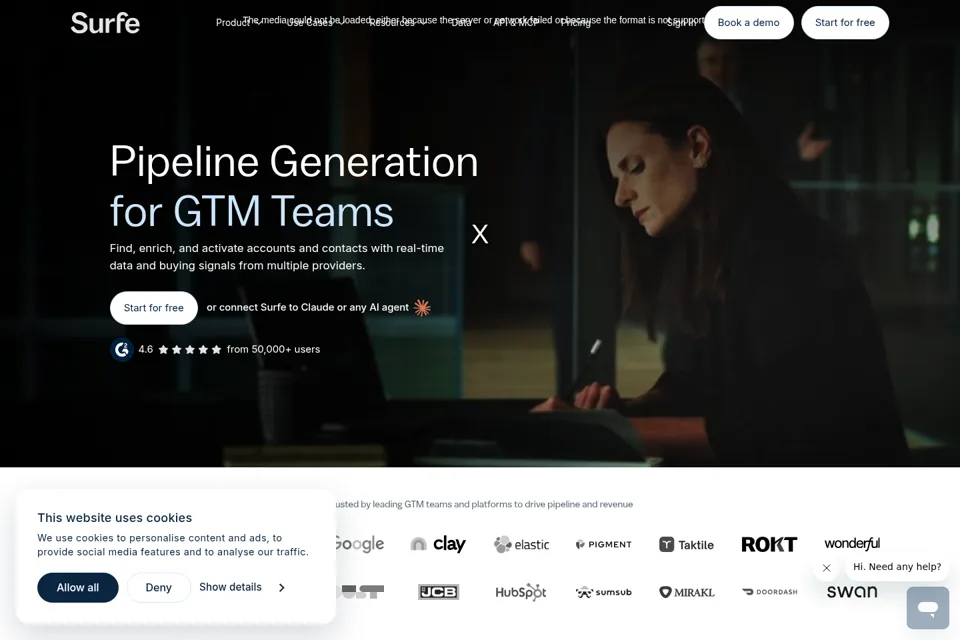
Task: Click the Surfe logo
Action: 105,23
